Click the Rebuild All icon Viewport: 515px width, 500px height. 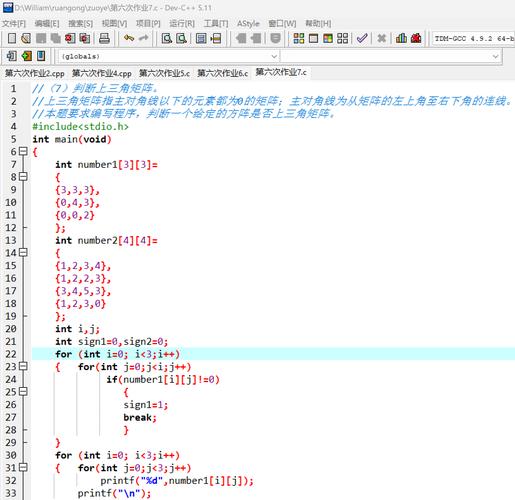[342, 38]
